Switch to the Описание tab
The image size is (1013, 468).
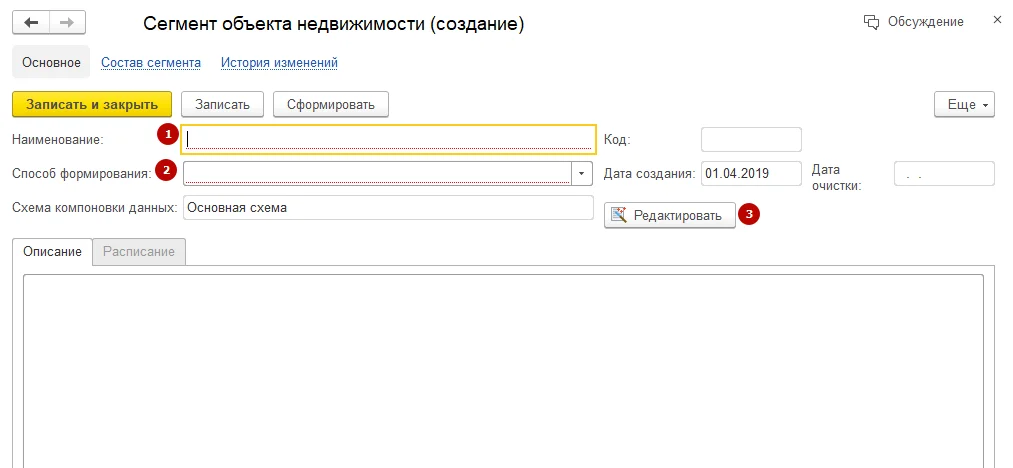52,252
